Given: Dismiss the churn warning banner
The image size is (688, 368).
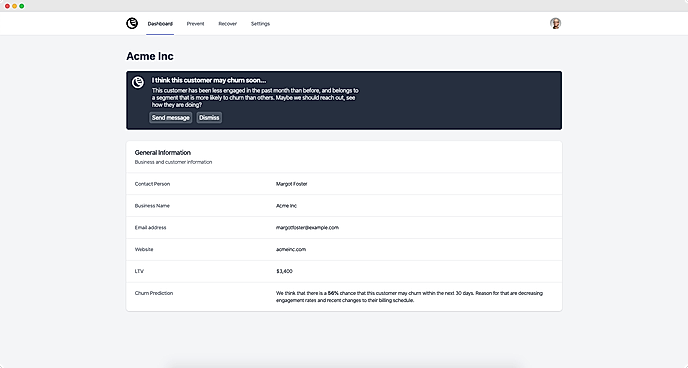Looking at the screenshot, I should 209,118.
